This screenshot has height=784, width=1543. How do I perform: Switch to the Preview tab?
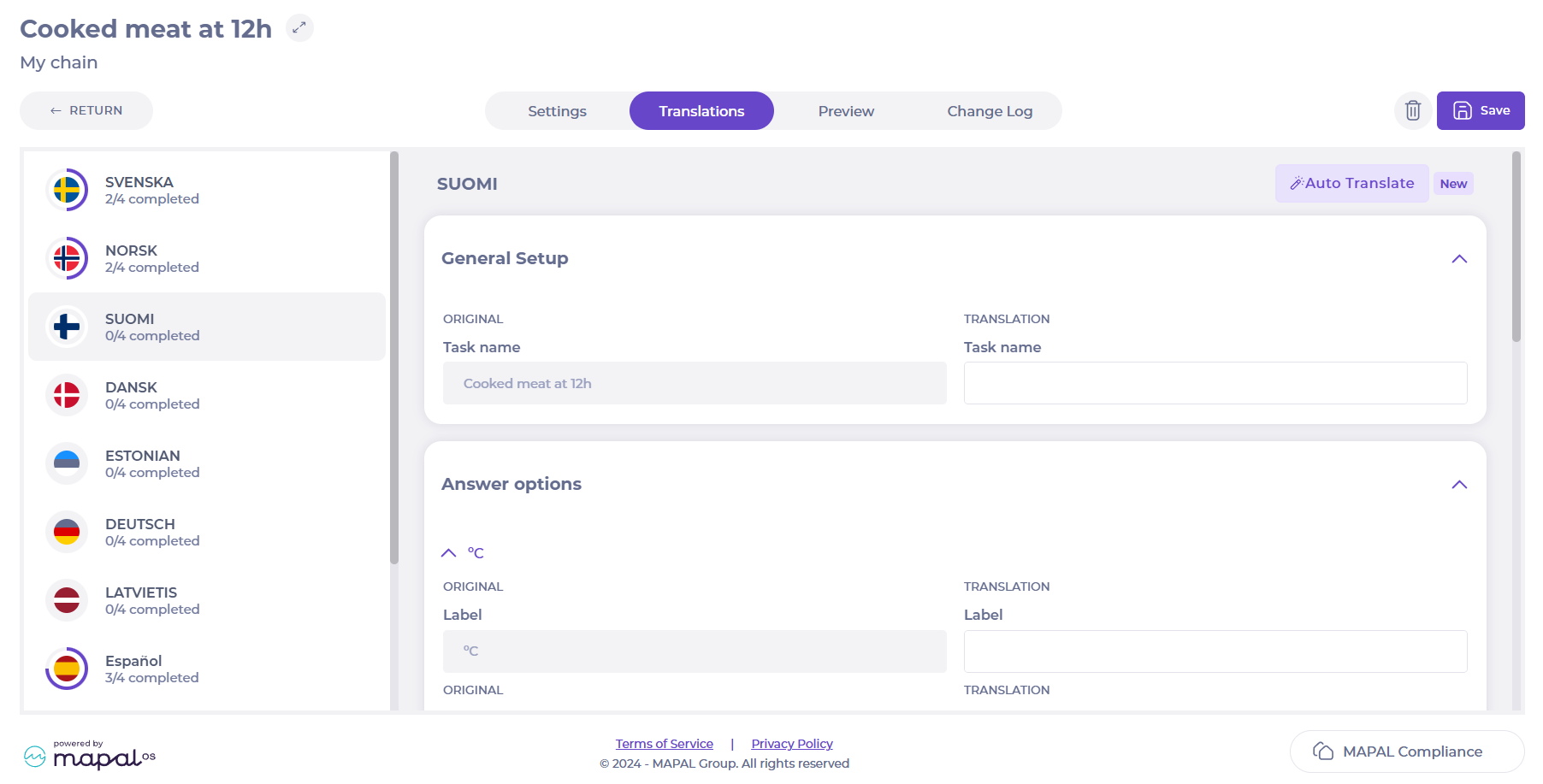846,111
